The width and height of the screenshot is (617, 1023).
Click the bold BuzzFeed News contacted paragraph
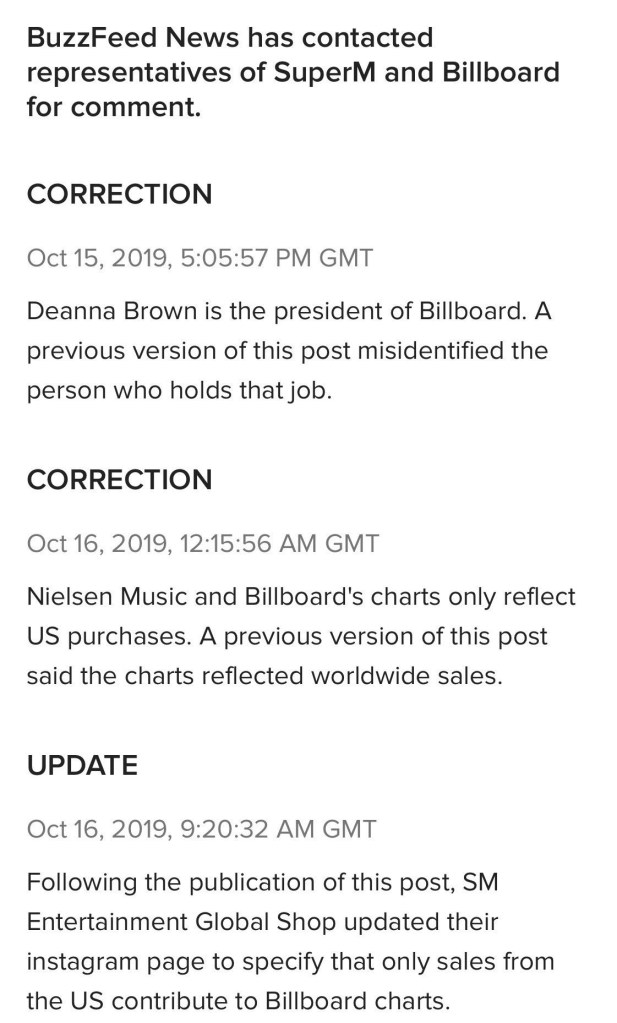[x=293, y=72]
